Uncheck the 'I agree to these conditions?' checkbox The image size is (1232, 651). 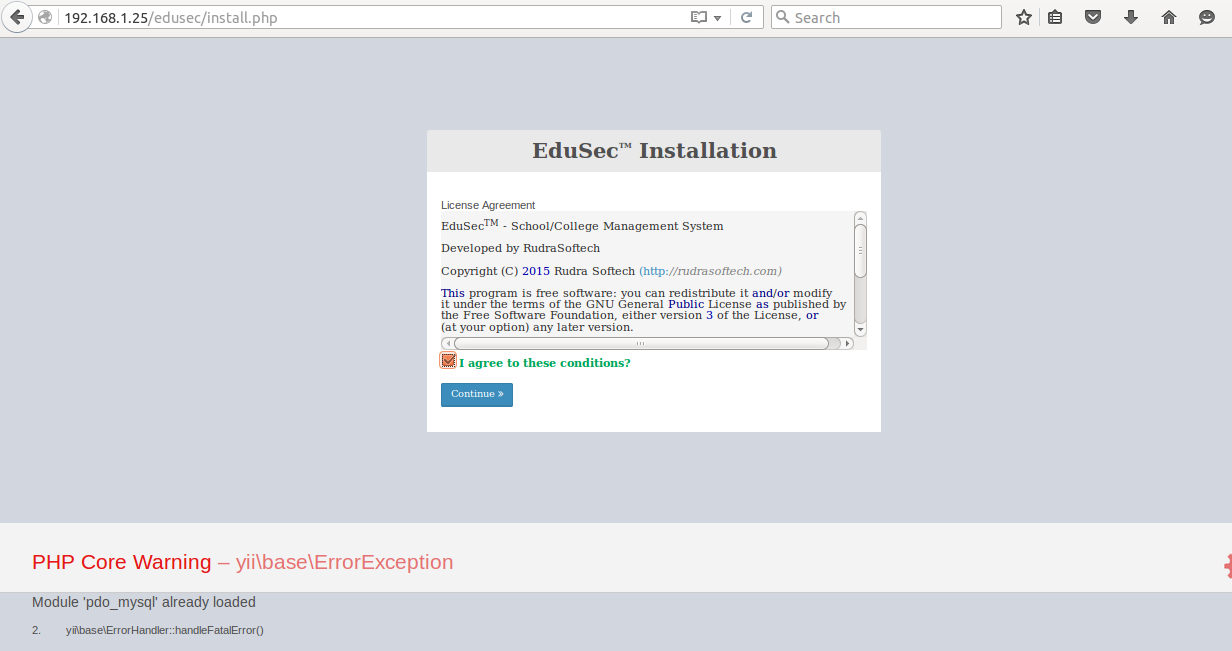(447, 360)
